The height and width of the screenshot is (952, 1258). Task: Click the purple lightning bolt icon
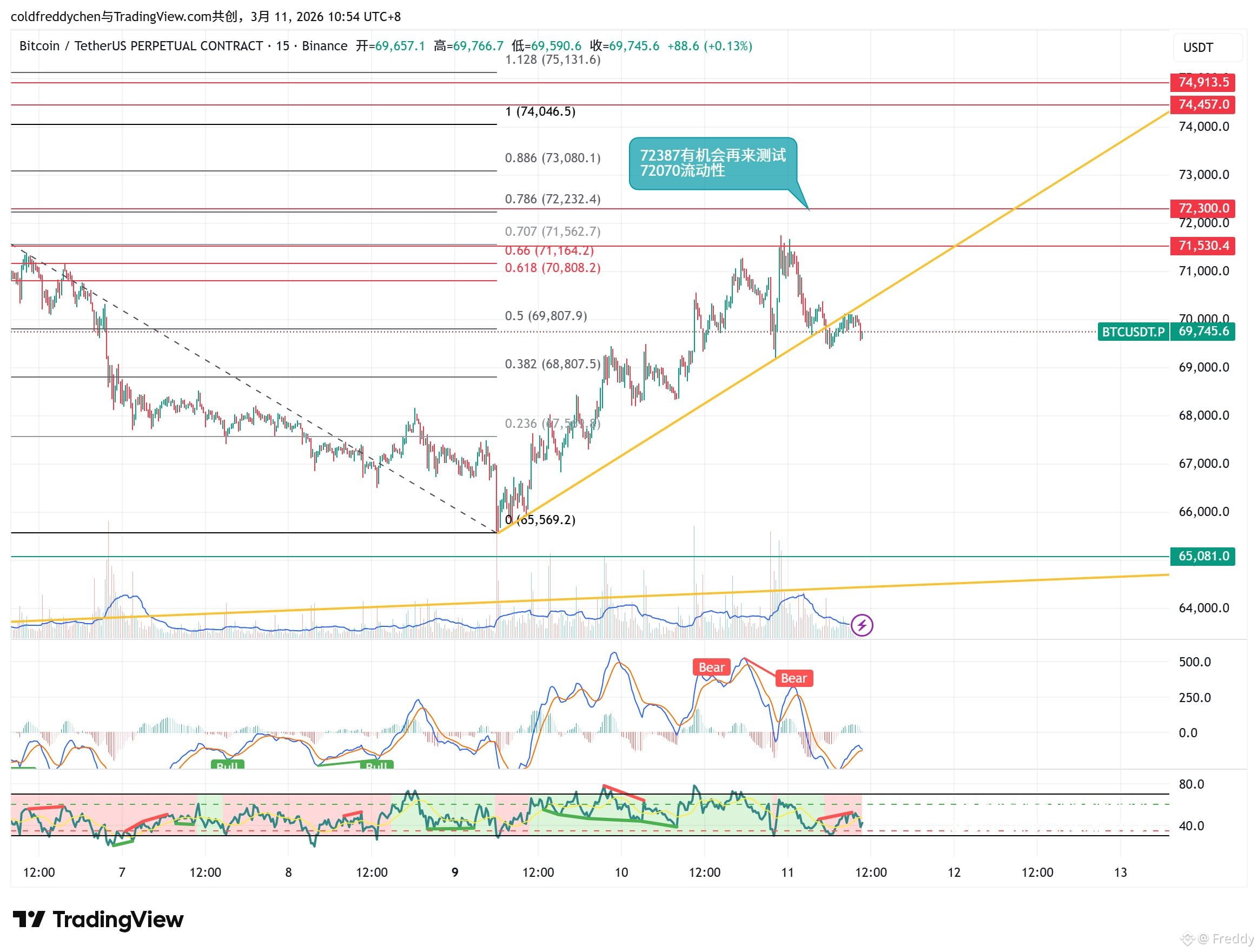click(862, 626)
